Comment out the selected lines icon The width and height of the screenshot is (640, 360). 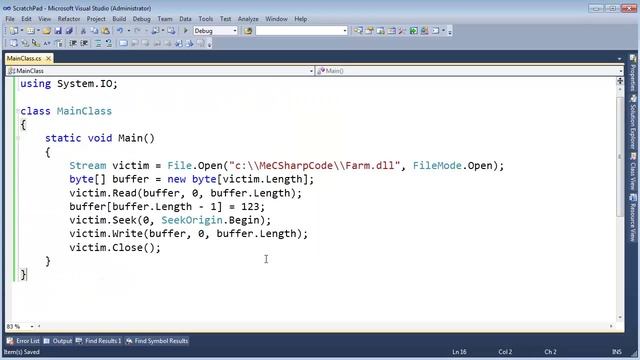(98, 43)
